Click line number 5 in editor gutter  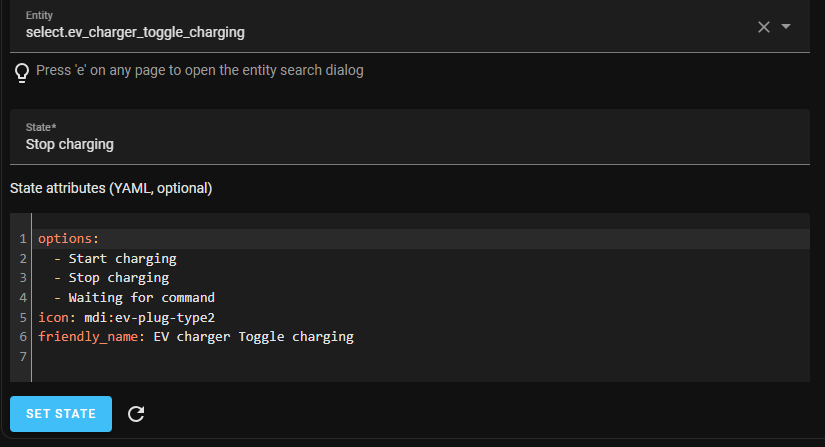tap(23, 318)
